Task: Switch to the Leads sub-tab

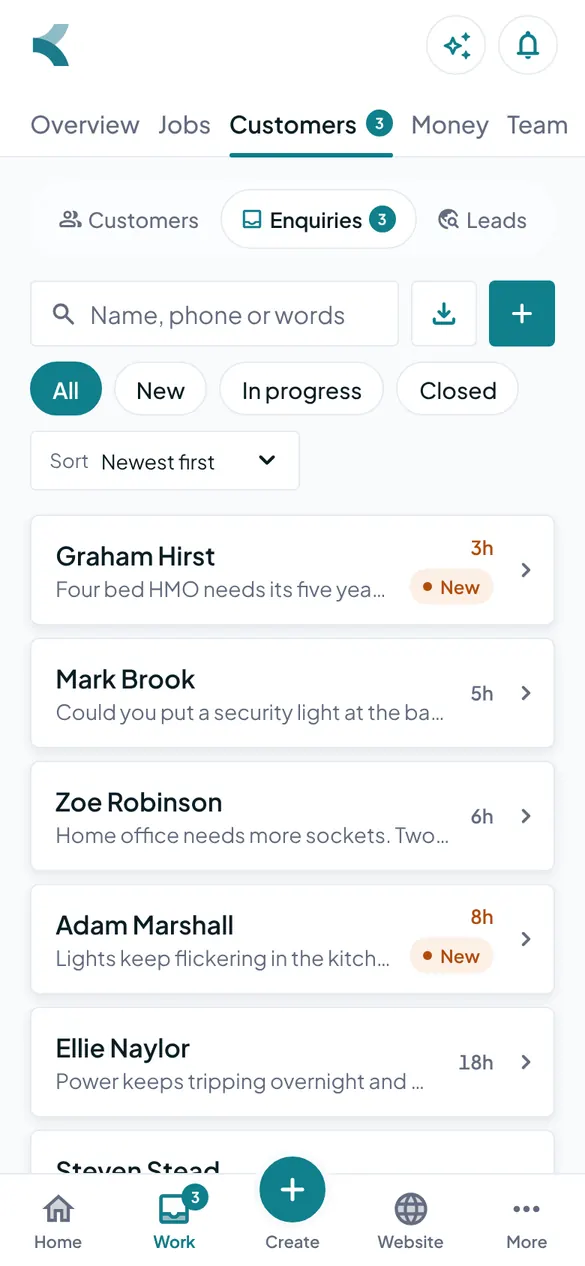Action: pos(483,220)
